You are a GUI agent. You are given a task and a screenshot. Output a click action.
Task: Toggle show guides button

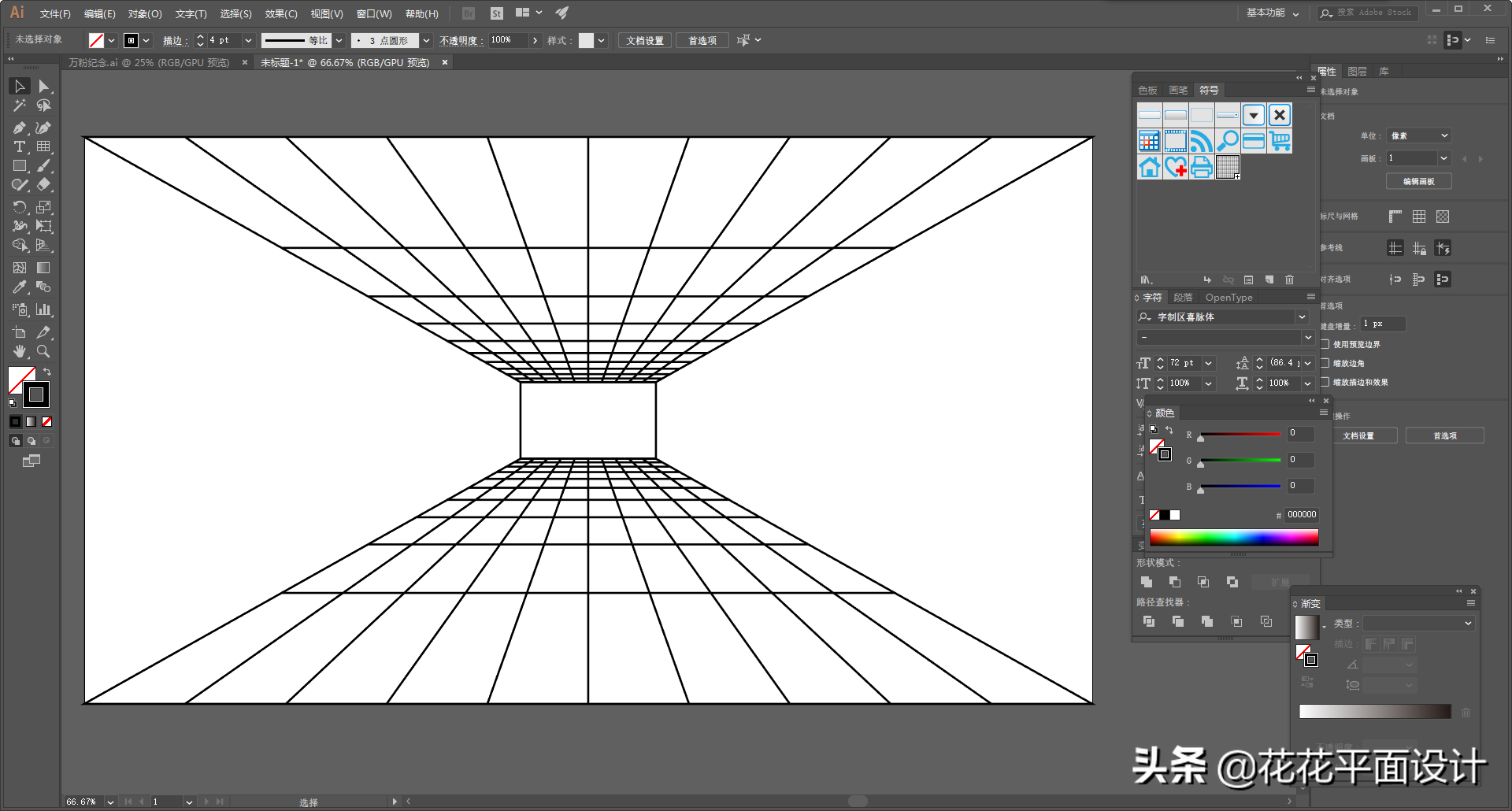(1395, 248)
